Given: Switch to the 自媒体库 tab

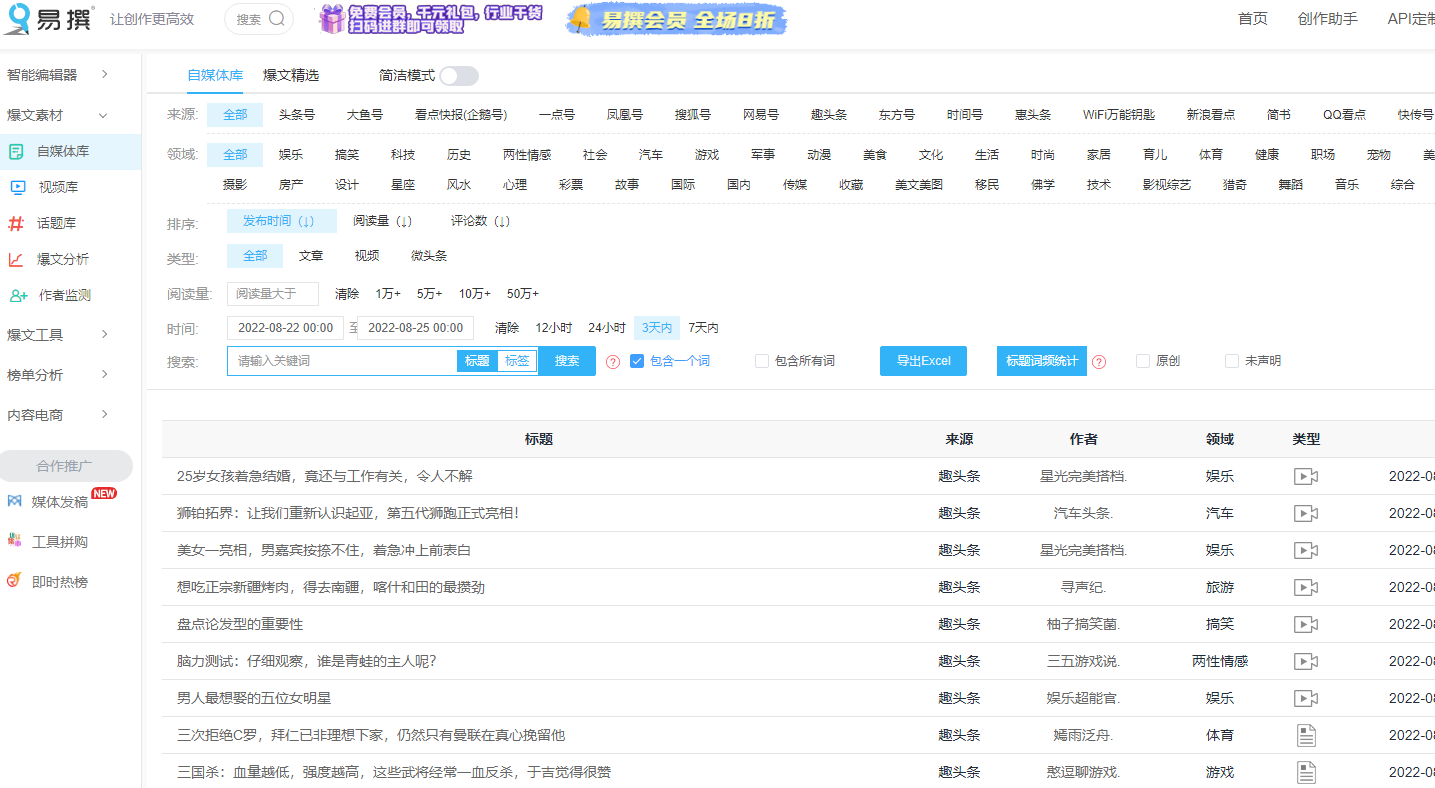Looking at the screenshot, I should point(215,75).
